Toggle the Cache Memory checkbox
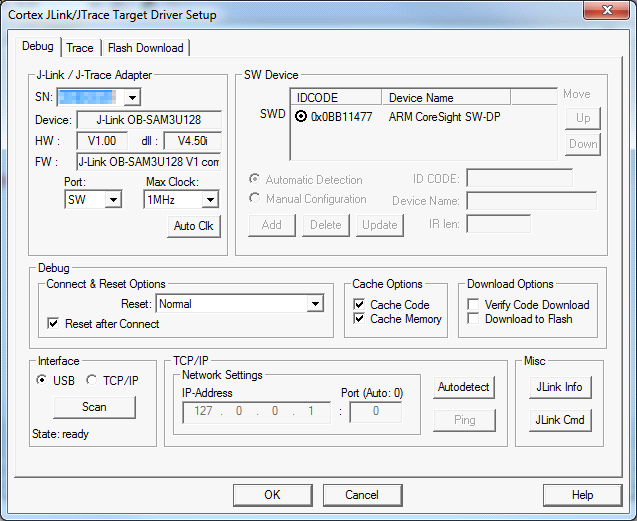 [x=359, y=319]
